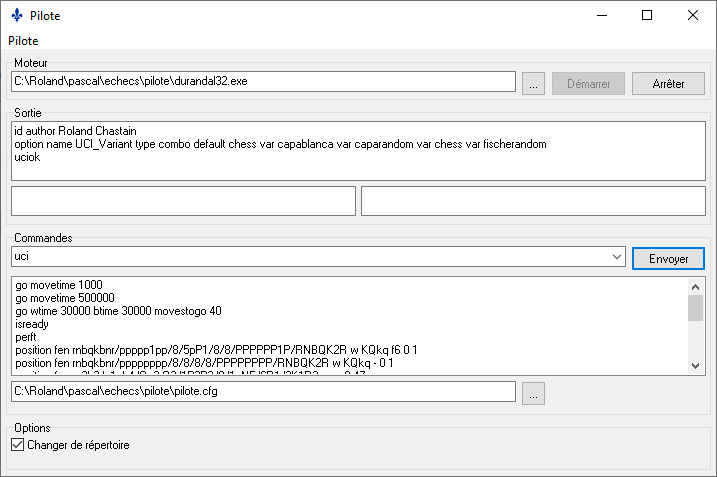
Task: Maximize the Pilote window
Action: [x=647, y=15]
